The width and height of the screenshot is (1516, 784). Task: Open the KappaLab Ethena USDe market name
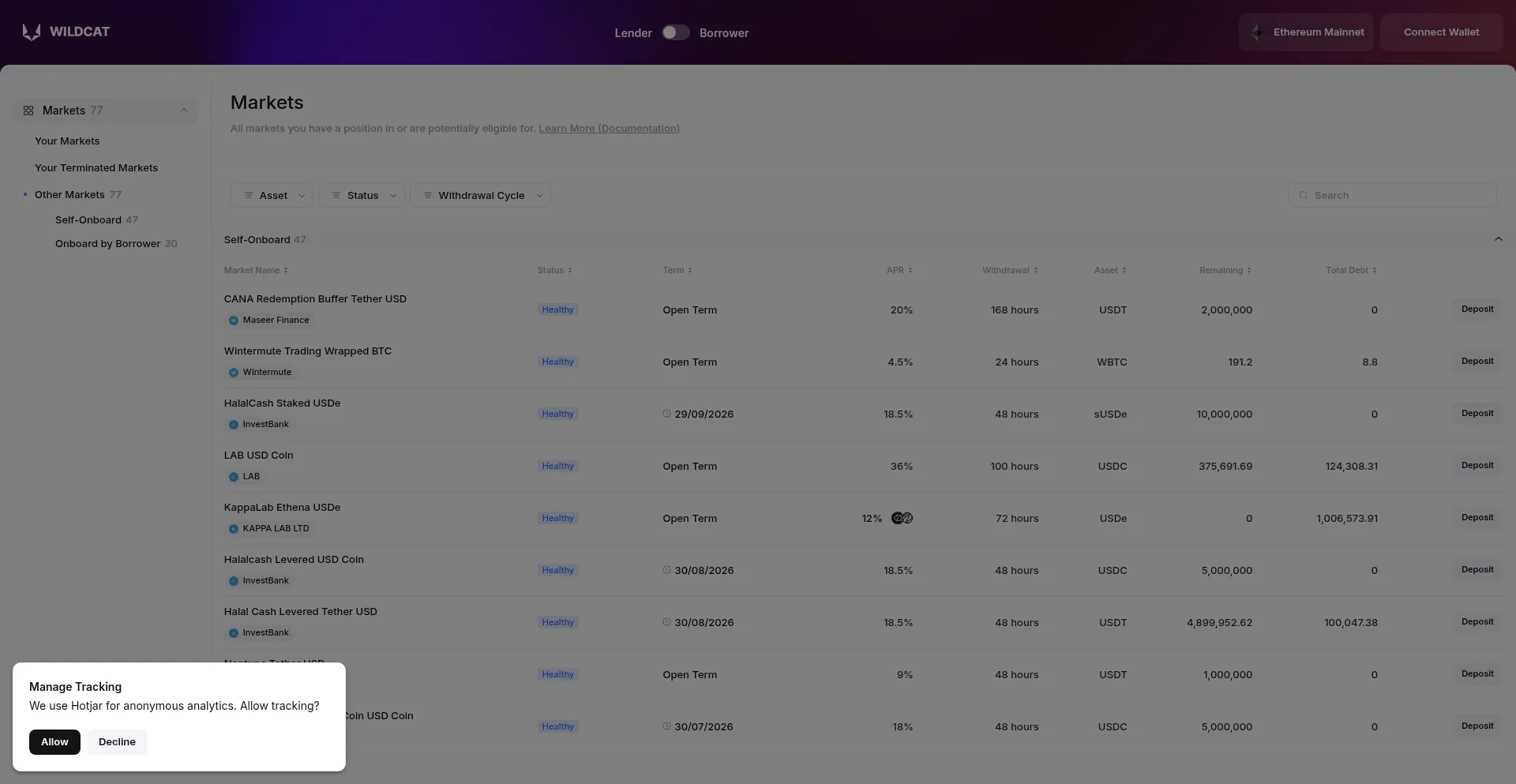(282, 508)
